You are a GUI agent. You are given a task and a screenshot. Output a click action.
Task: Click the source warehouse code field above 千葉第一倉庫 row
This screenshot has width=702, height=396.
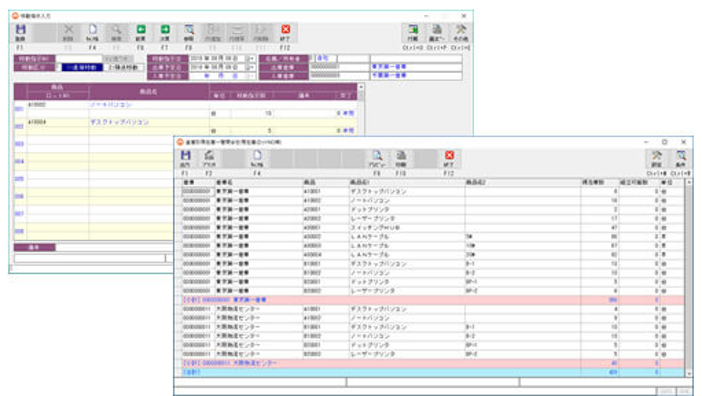pos(339,67)
